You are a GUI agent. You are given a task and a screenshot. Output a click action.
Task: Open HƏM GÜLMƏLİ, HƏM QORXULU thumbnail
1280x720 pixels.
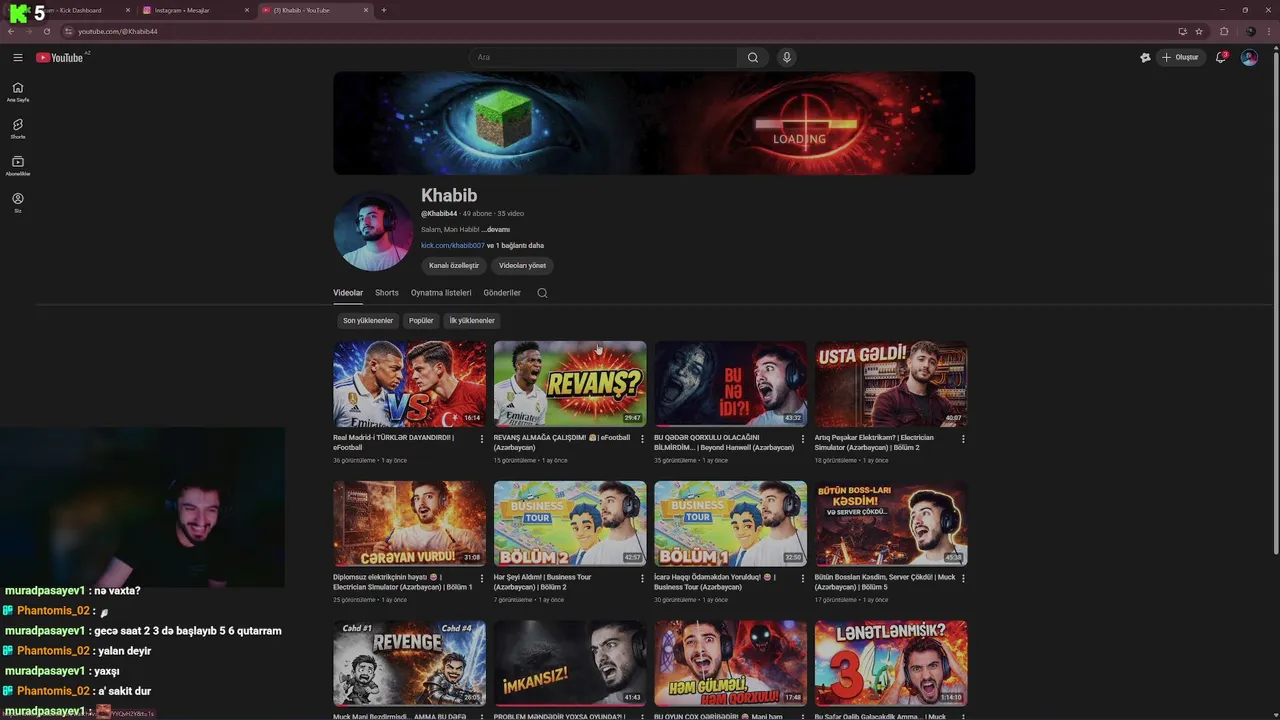731,663
